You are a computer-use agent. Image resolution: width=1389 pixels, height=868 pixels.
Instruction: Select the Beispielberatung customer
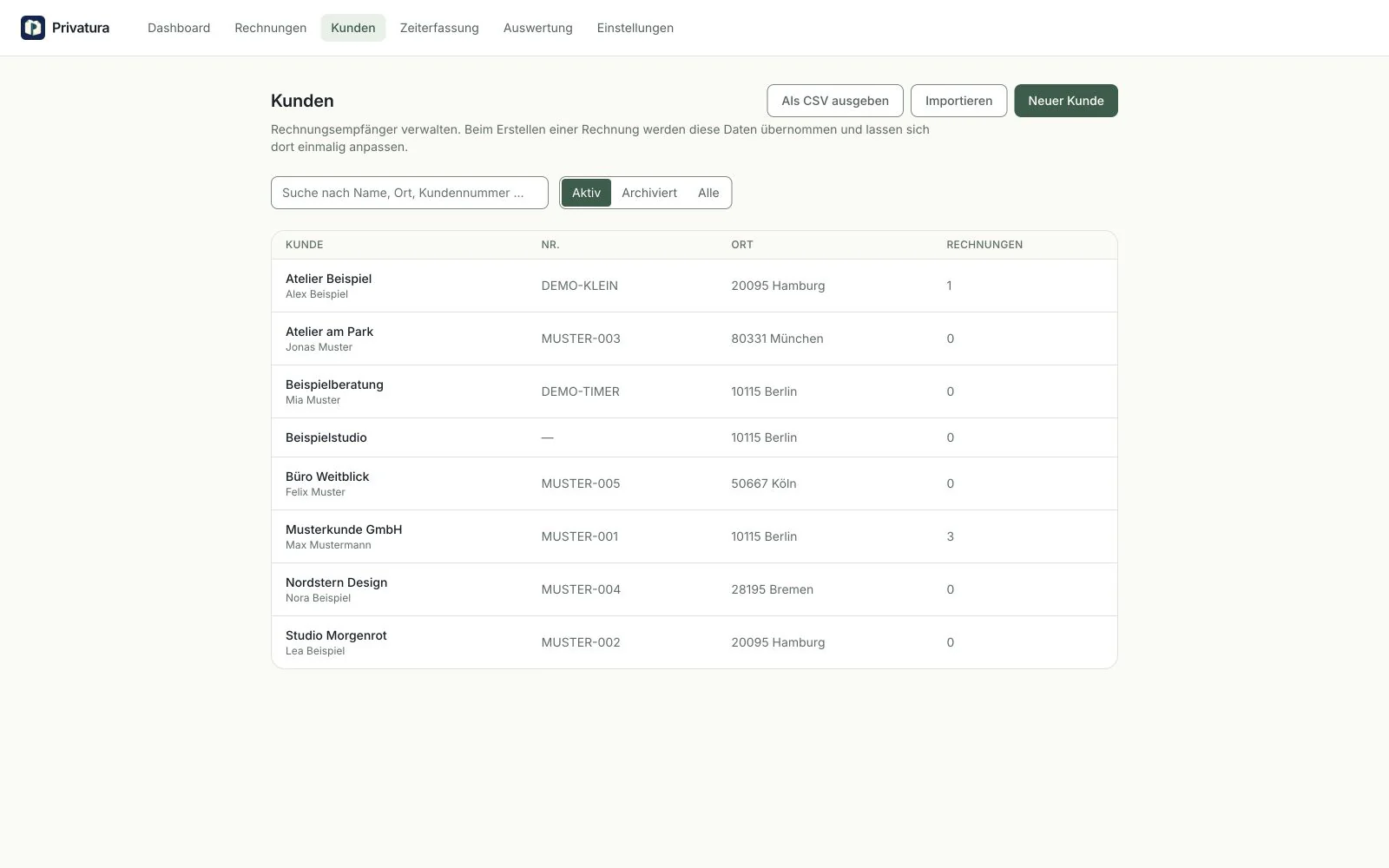pyautogui.click(x=694, y=391)
